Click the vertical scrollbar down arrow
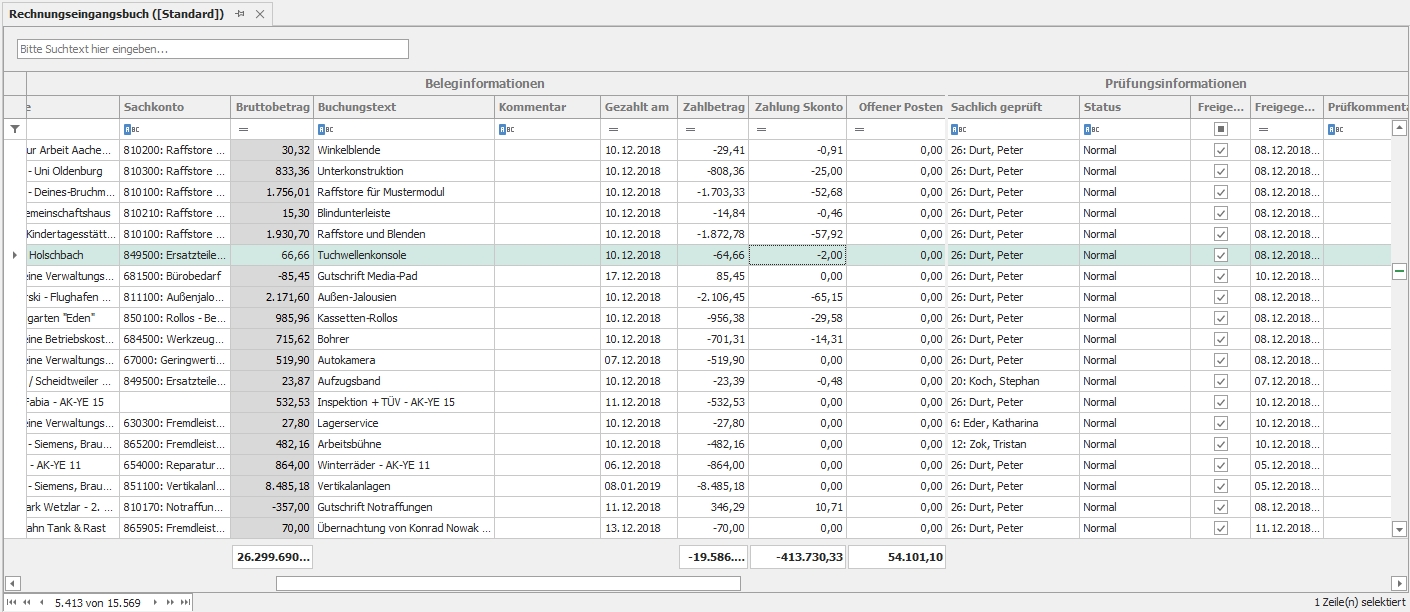 pyautogui.click(x=1399, y=528)
